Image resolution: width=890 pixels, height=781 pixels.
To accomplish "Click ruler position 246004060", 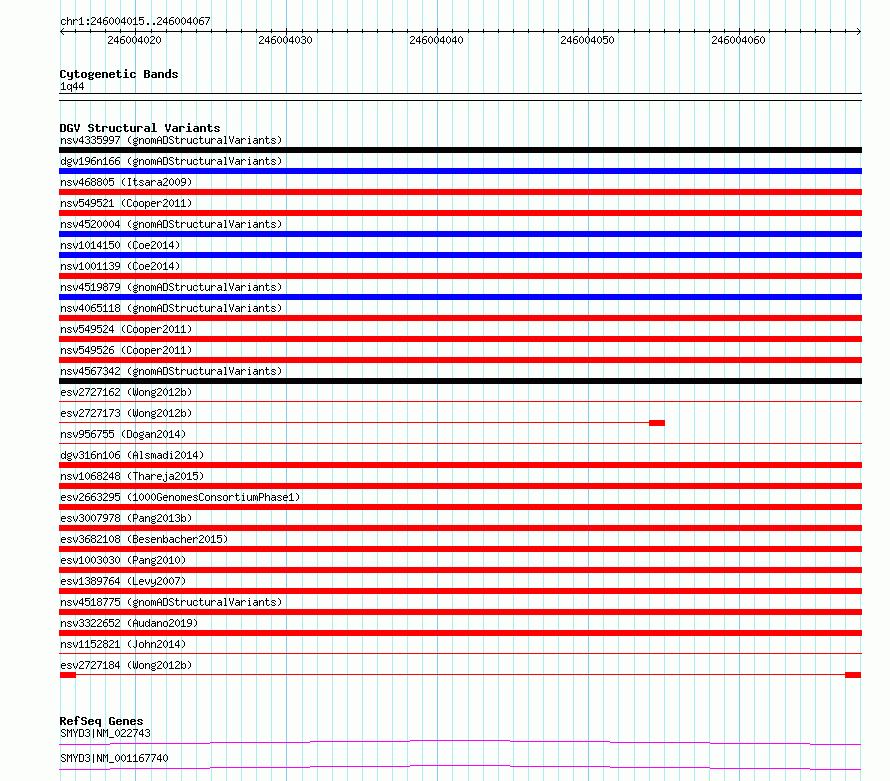I will click(x=738, y=40).
